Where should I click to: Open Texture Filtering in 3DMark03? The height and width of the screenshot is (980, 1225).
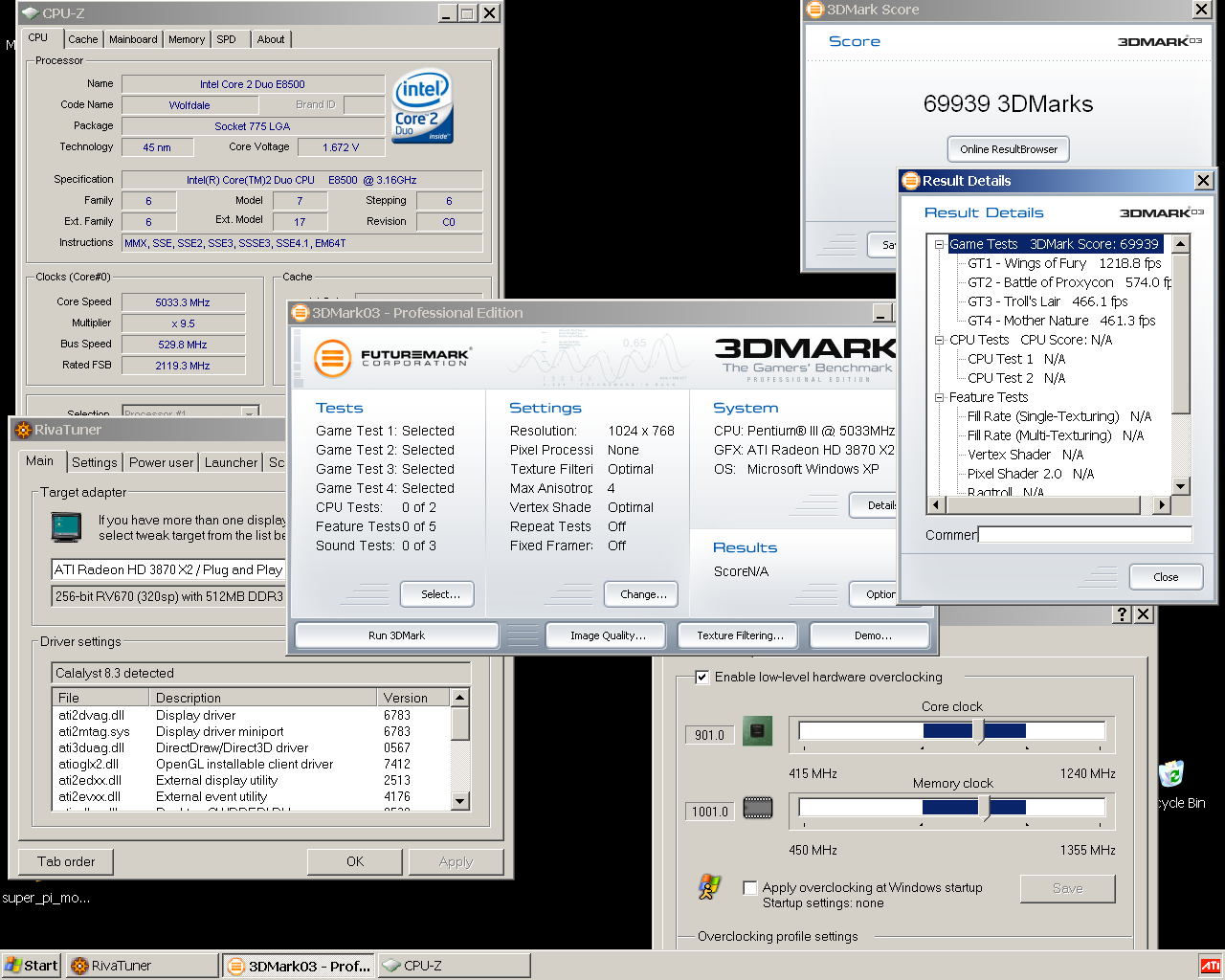click(740, 635)
